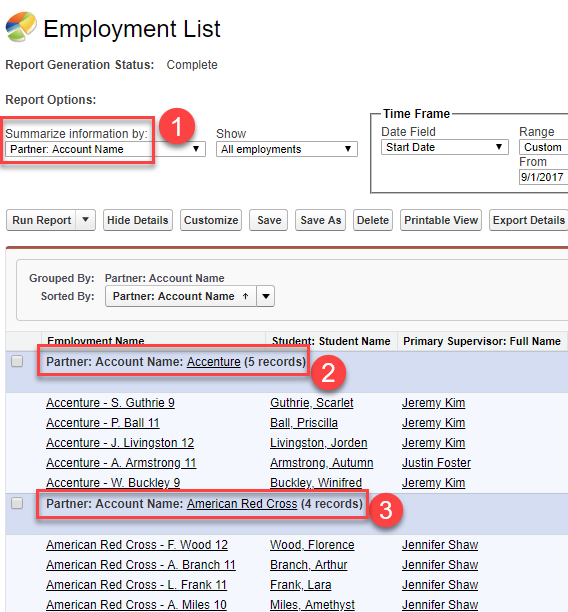Open student Ball, Priscilla
568x612 pixels.
[x=304, y=423]
